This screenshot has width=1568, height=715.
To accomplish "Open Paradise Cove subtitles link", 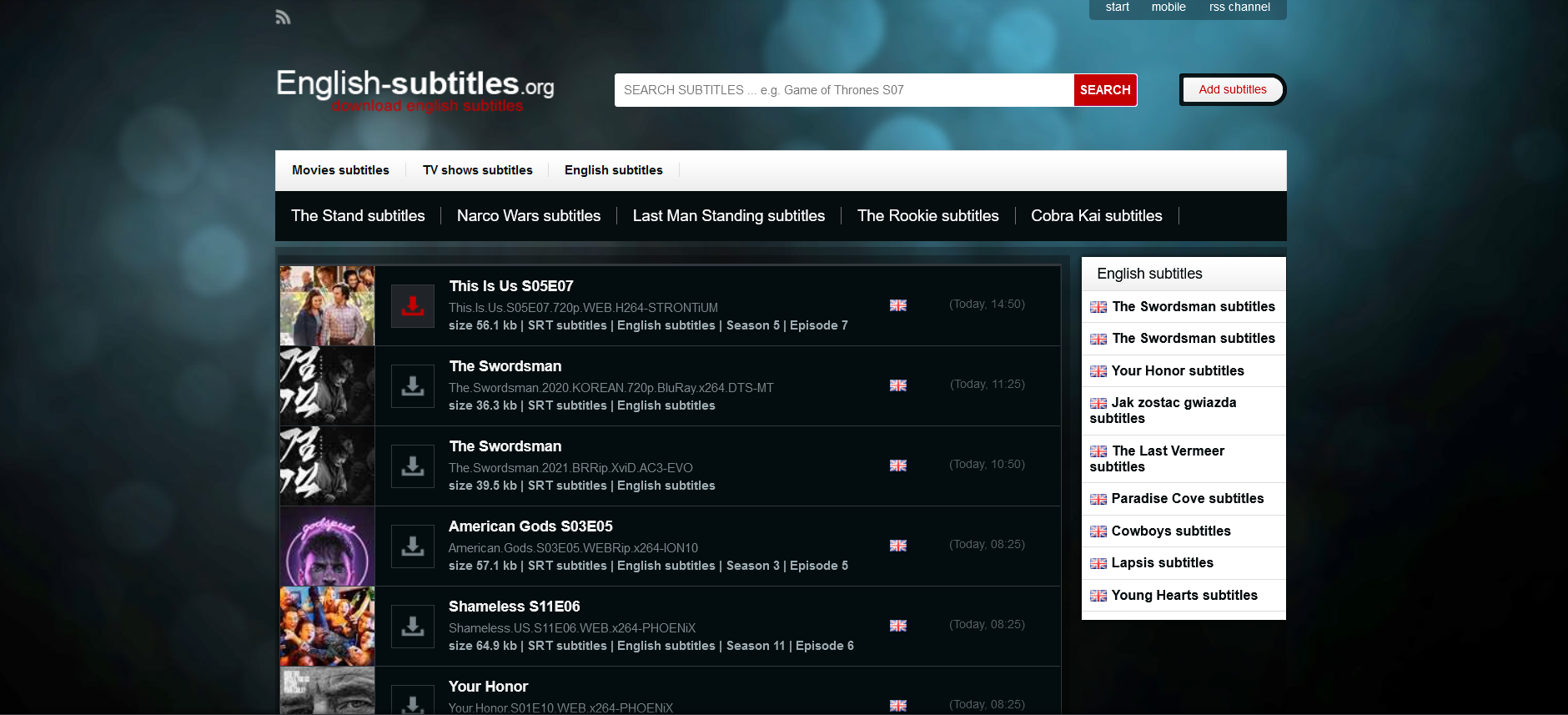I will coord(1188,499).
